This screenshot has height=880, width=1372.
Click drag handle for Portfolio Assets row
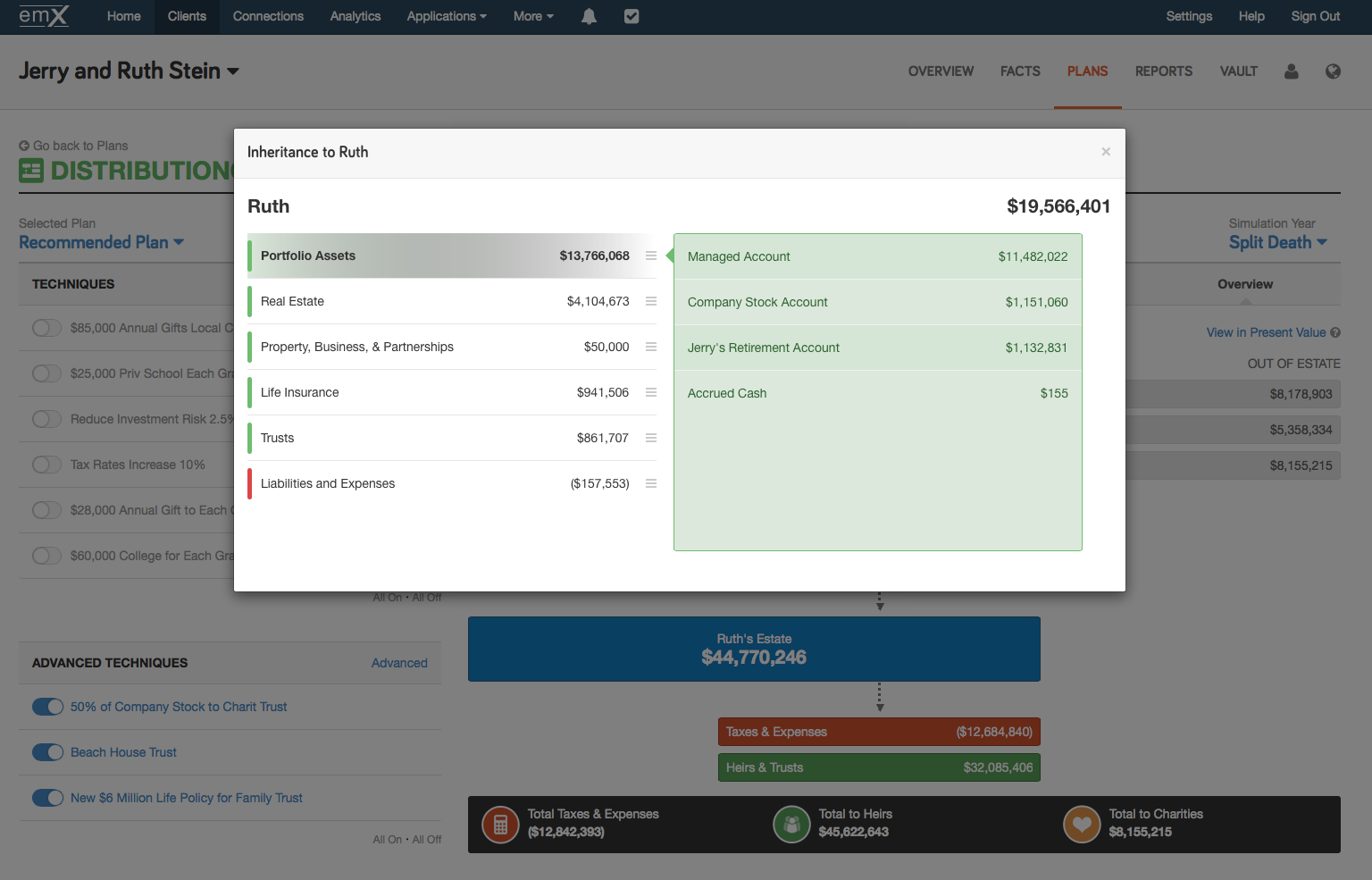(651, 256)
